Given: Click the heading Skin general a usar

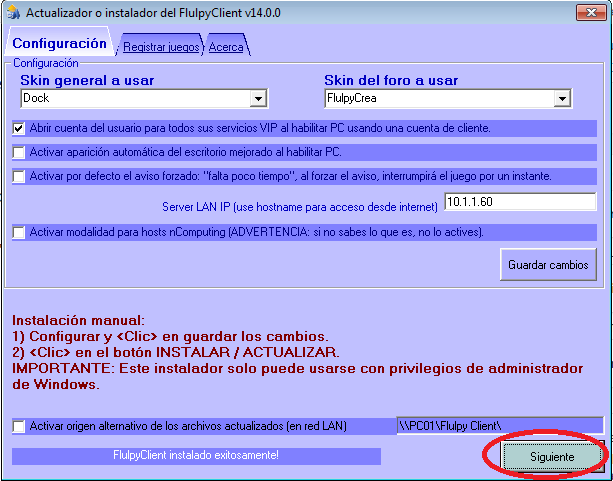Looking at the screenshot, I should (x=87, y=80).
